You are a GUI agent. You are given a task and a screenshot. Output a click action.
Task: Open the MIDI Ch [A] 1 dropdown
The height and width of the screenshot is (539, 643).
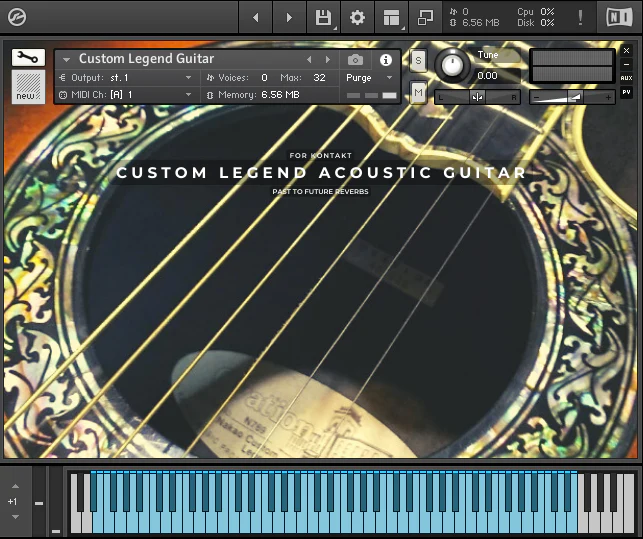click(x=125, y=95)
